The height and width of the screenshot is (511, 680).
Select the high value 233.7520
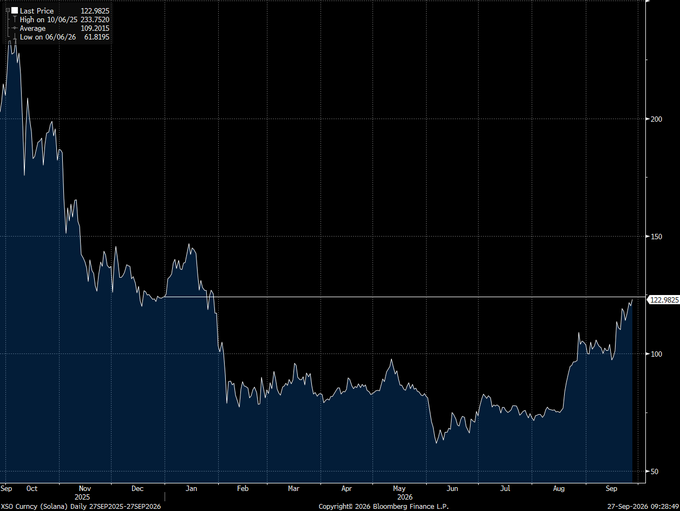[95, 20]
